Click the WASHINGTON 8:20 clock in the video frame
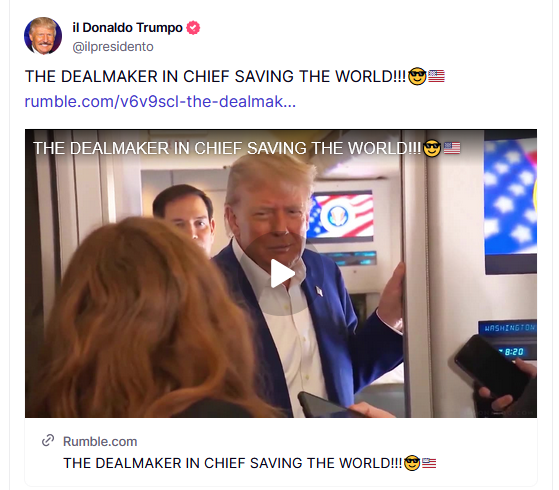This screenshot has height=490, width=559. pyautogui.click(x=508, y=340)
